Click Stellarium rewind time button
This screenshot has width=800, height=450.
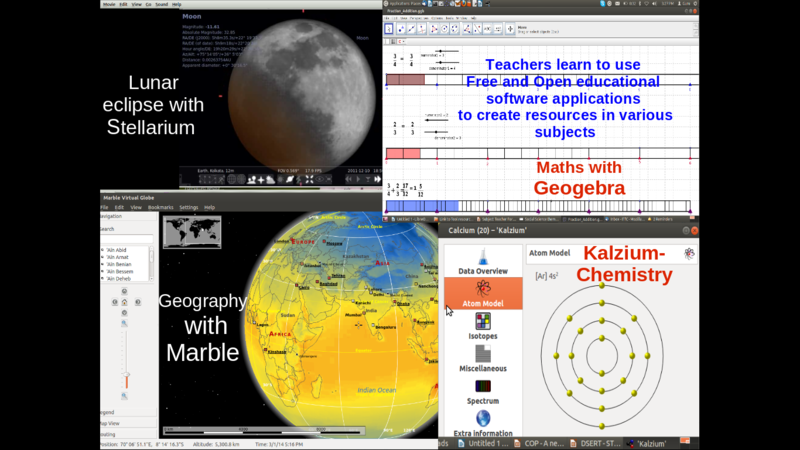tap(348, 180)
